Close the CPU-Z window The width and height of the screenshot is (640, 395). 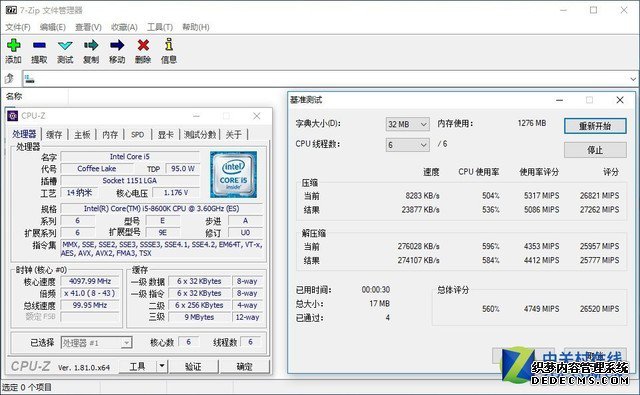pos(256,116)
